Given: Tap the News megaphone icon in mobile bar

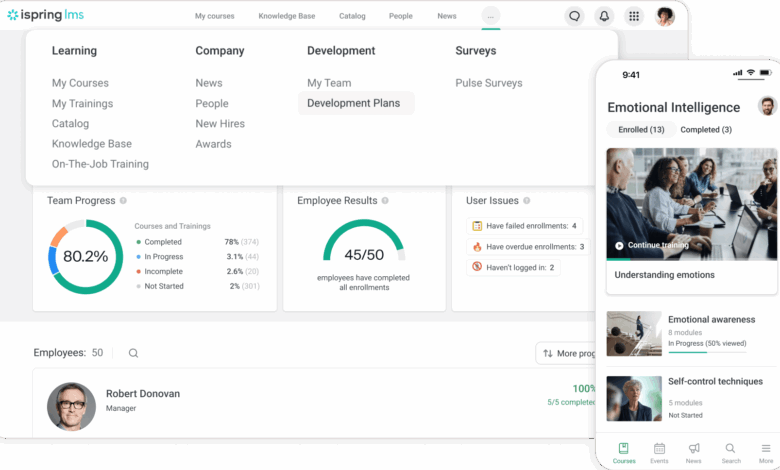Looking at the screenshot, I should tap(694, 448).
